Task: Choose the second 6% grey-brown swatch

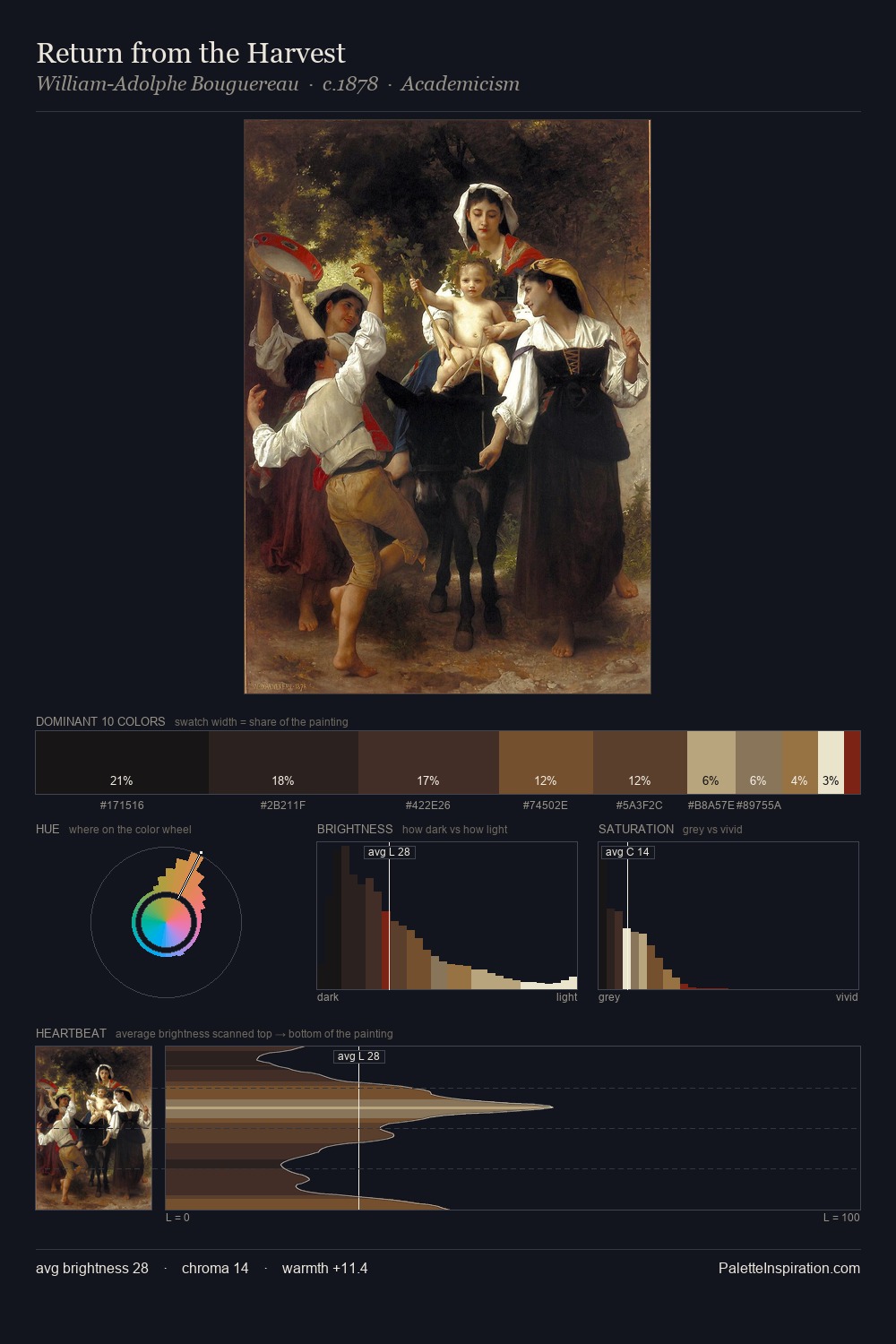Action: click(x=759, y=762)
